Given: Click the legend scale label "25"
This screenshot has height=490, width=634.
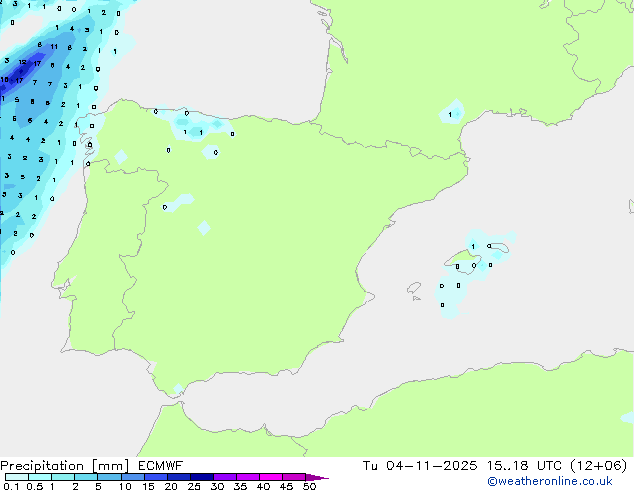Looking at the screenshot, I should [x=194, y=486].
